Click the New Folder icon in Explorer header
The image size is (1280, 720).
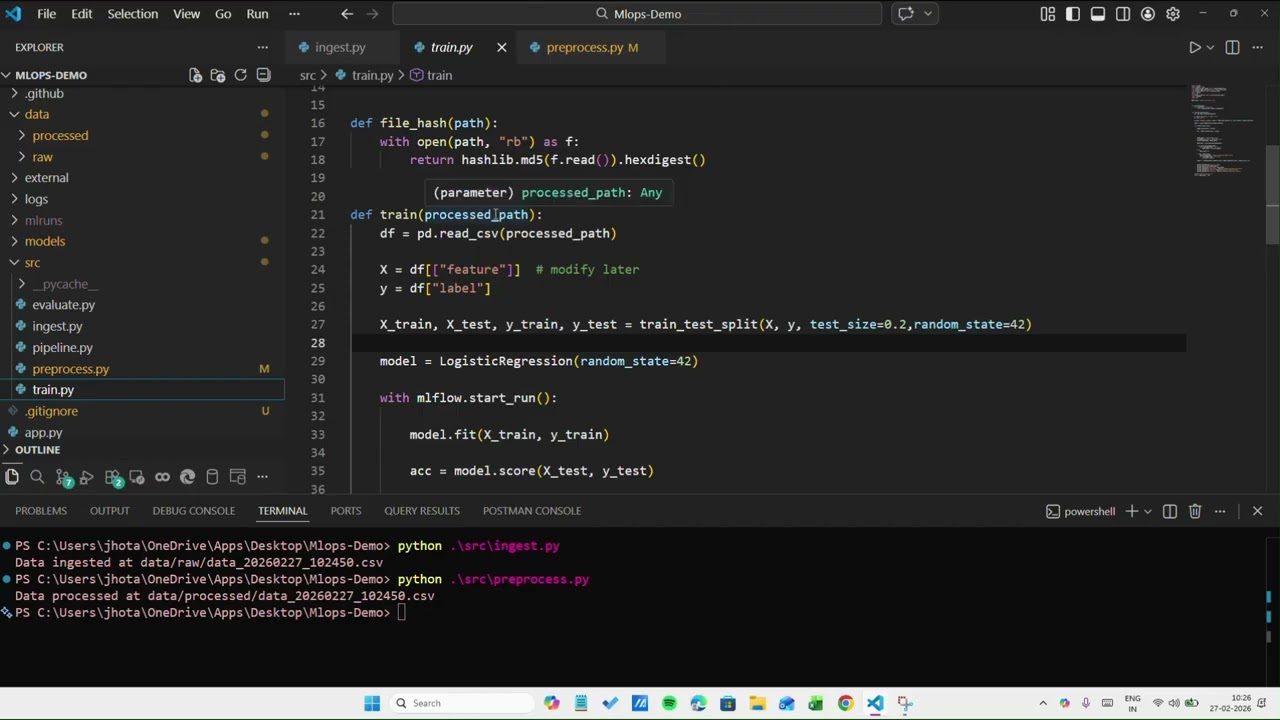tap(217, 75)
